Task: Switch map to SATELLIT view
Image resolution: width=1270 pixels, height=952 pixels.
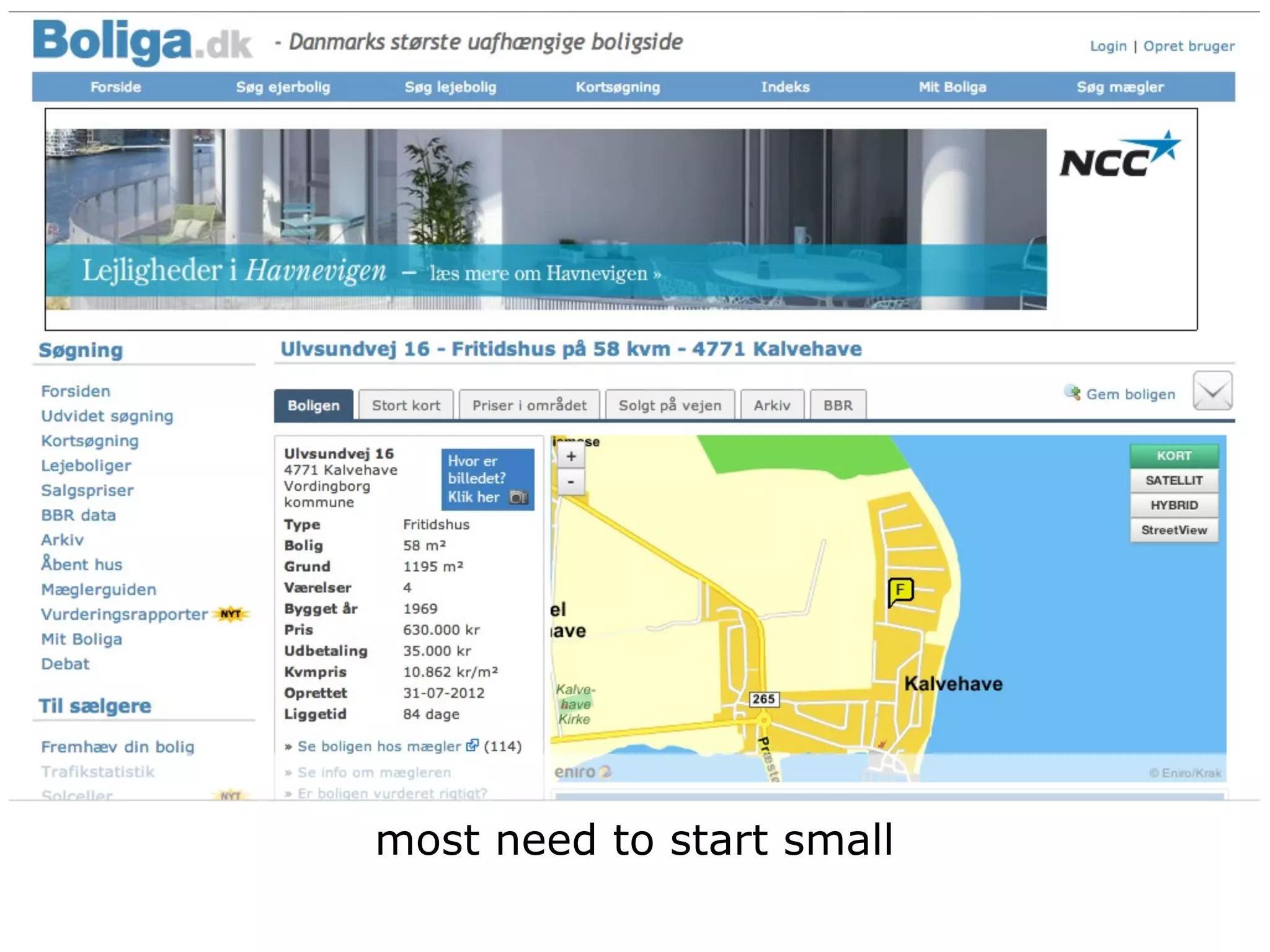Action: (x=1174, y=480)
